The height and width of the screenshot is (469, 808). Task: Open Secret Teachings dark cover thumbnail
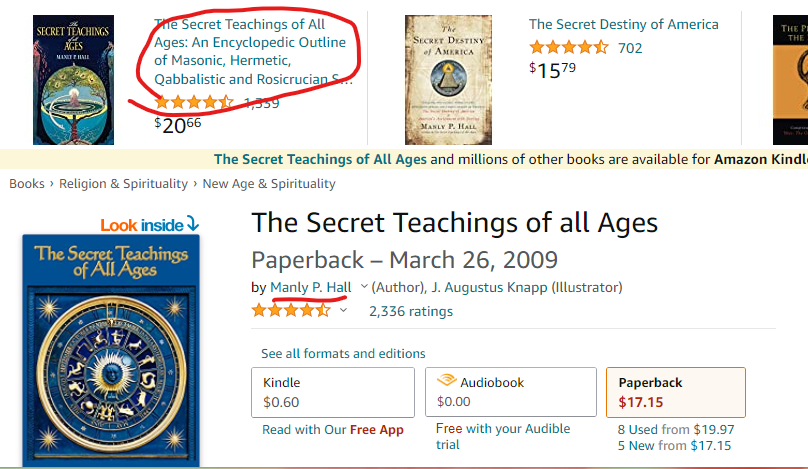pyautogui.click(x=73, y=80)
